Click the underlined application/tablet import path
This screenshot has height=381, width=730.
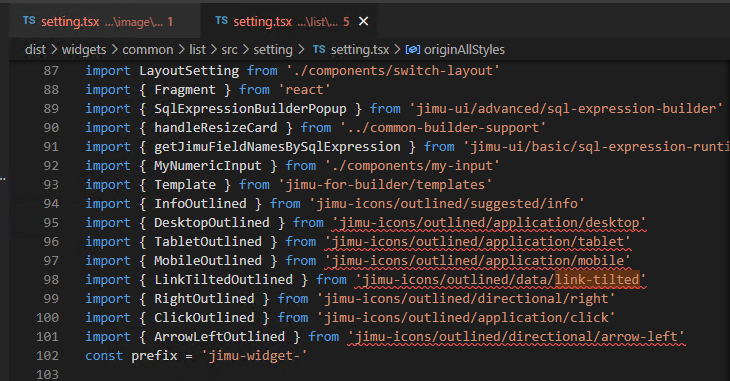[x=477, y=242]
